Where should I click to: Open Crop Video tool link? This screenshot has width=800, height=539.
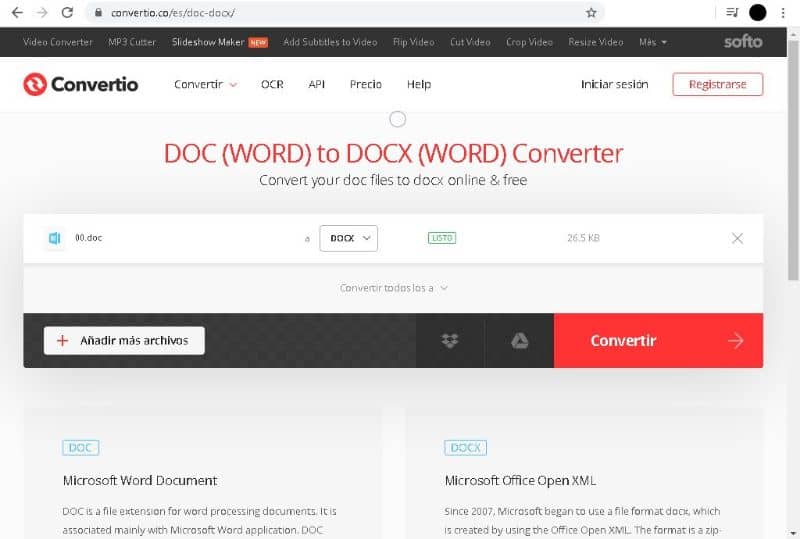529,42
